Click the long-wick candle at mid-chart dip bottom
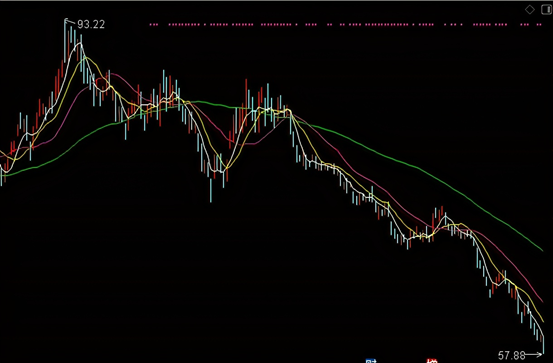 pos(211,190)
